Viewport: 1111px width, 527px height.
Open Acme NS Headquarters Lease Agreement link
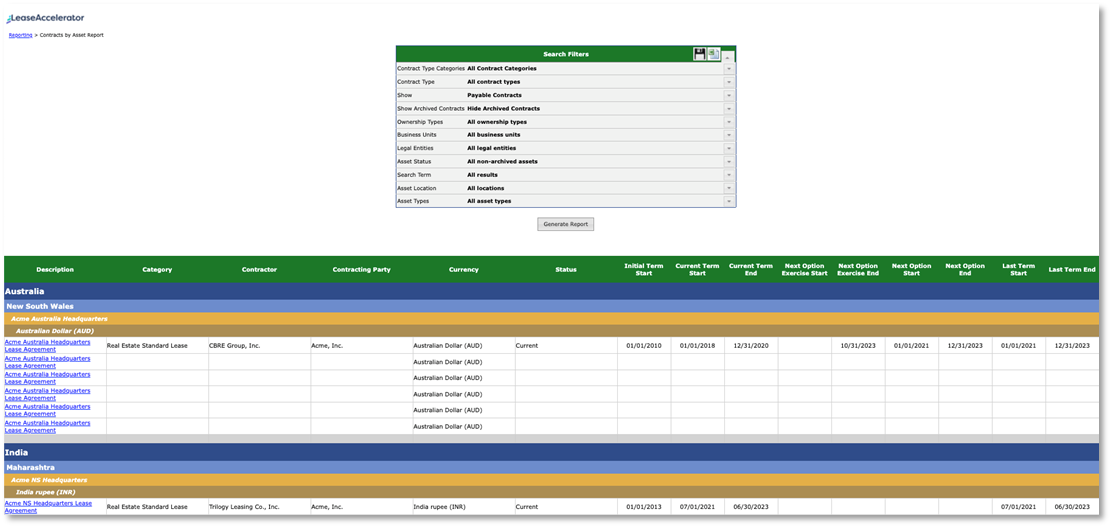pyautogui.click(x=47, y=506)
